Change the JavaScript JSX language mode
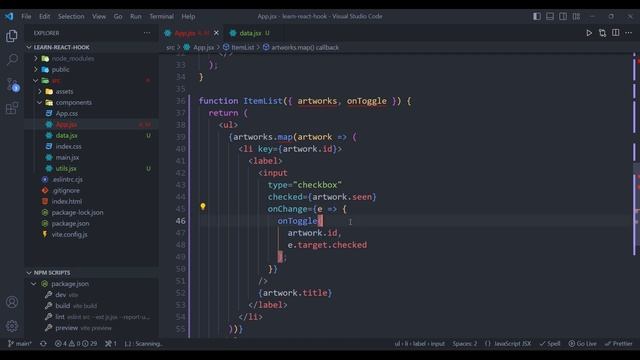This screenshot has height=360, width=640. pos(512,344)
